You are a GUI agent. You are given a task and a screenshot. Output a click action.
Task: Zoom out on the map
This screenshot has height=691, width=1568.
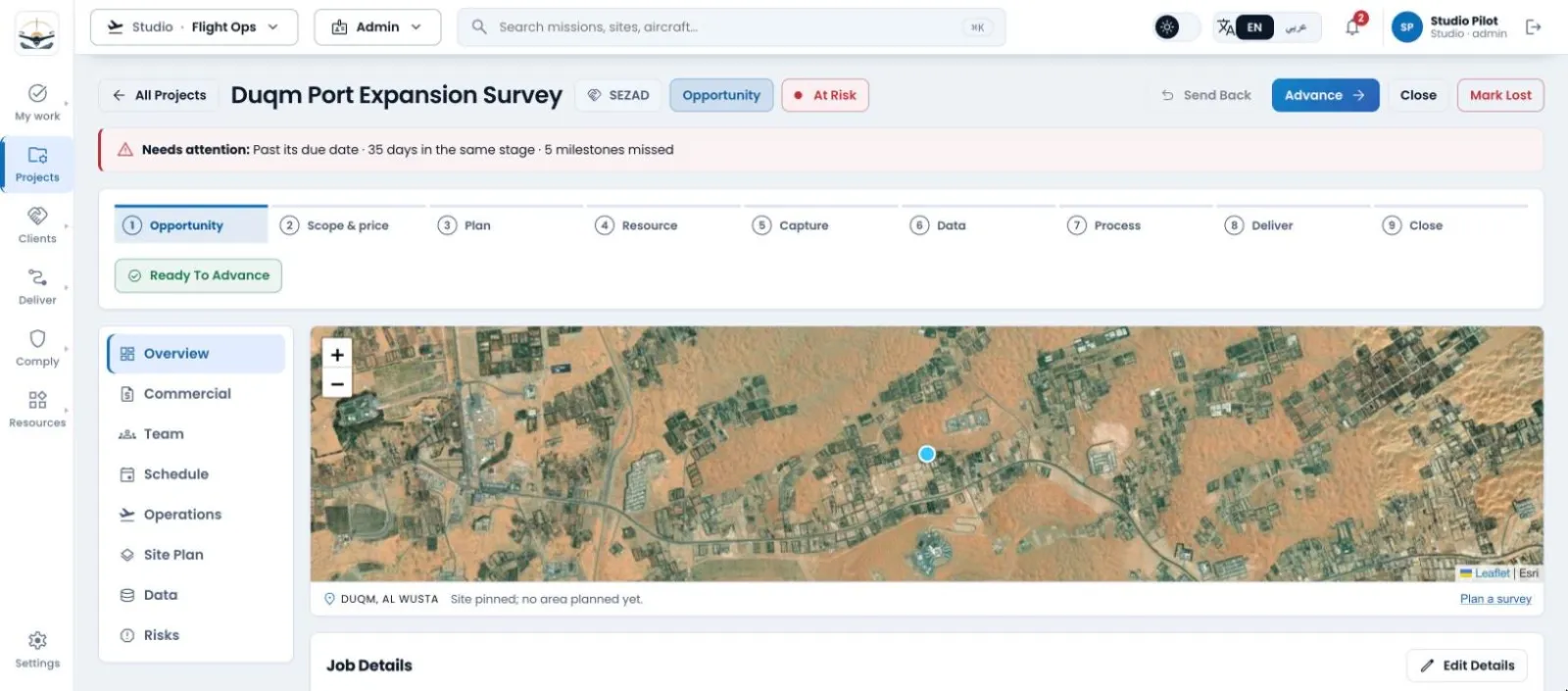[x=337, y=383]
